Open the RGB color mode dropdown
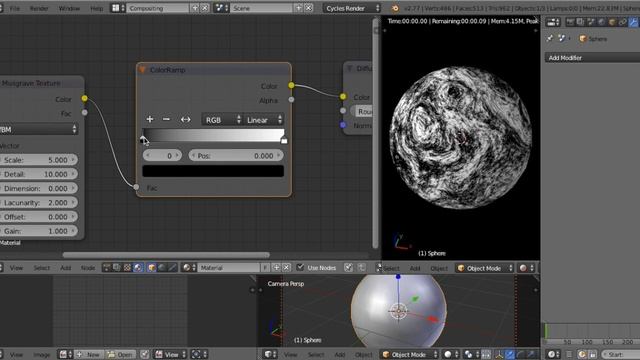Viewport: 640px width, 360px height. coord(222,120)
